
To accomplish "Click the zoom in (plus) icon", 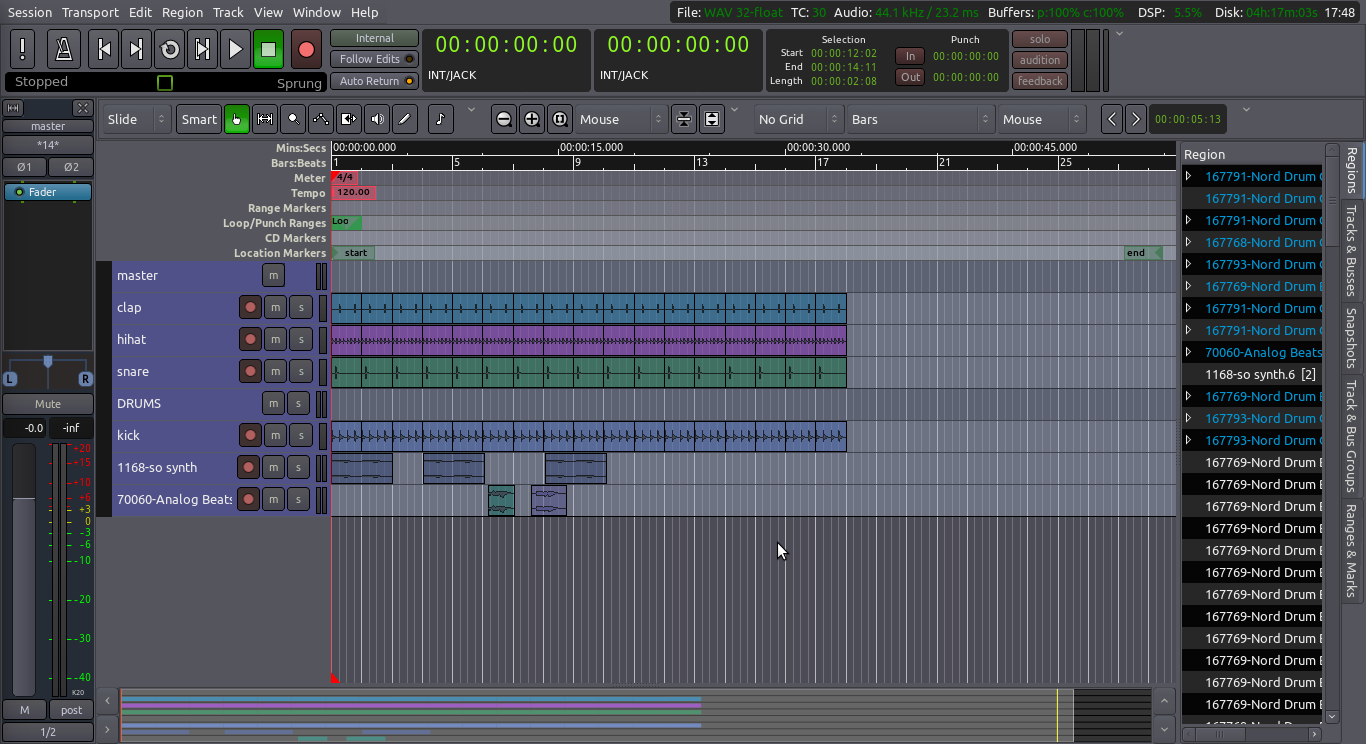I will coord(532,119).
